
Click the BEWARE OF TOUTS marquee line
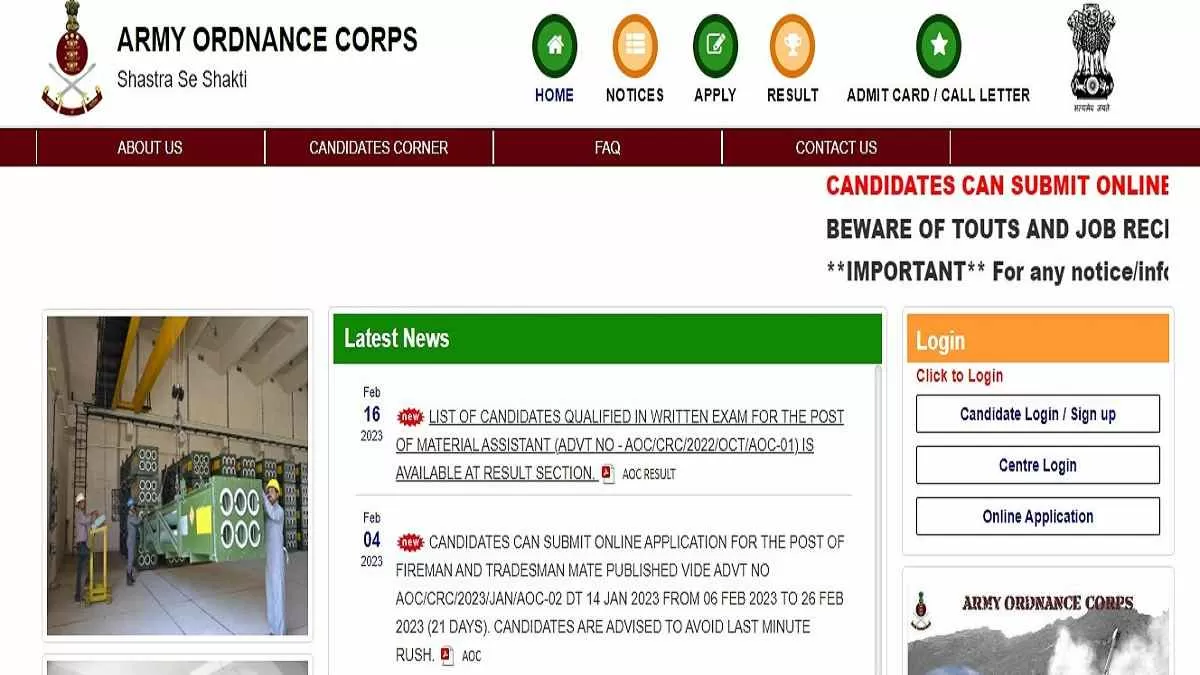tap(997, 229)
